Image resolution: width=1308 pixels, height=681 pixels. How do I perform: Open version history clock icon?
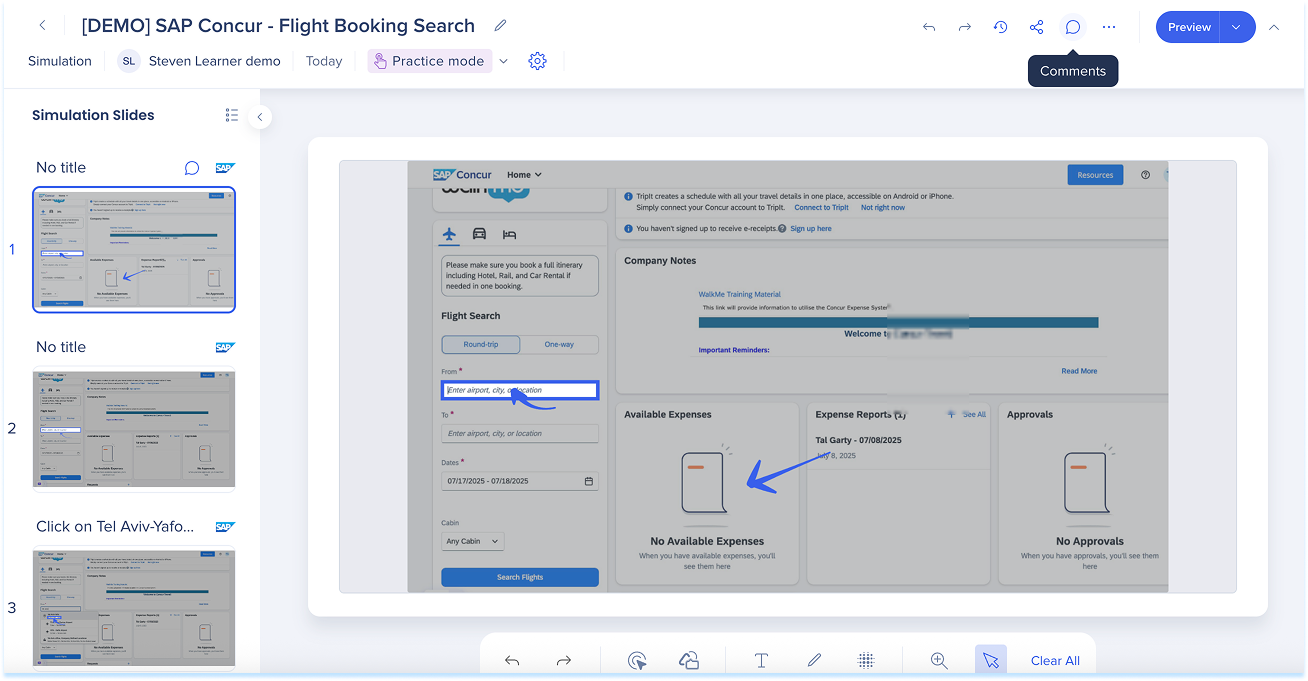1000,27
